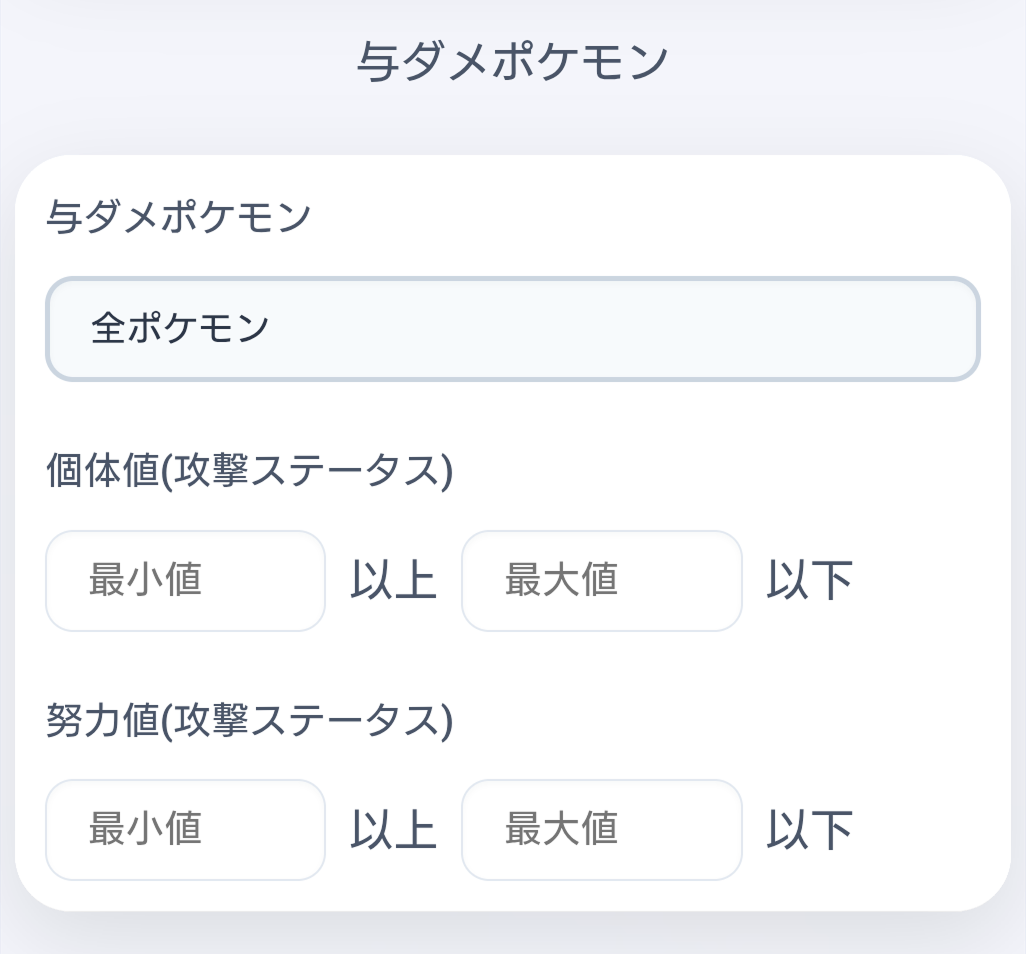The width and height of the screenshot is (1026, 954).
Task: Open the 全ポケモン selection box
Action: pyautogui.click(x=512, y=329)
